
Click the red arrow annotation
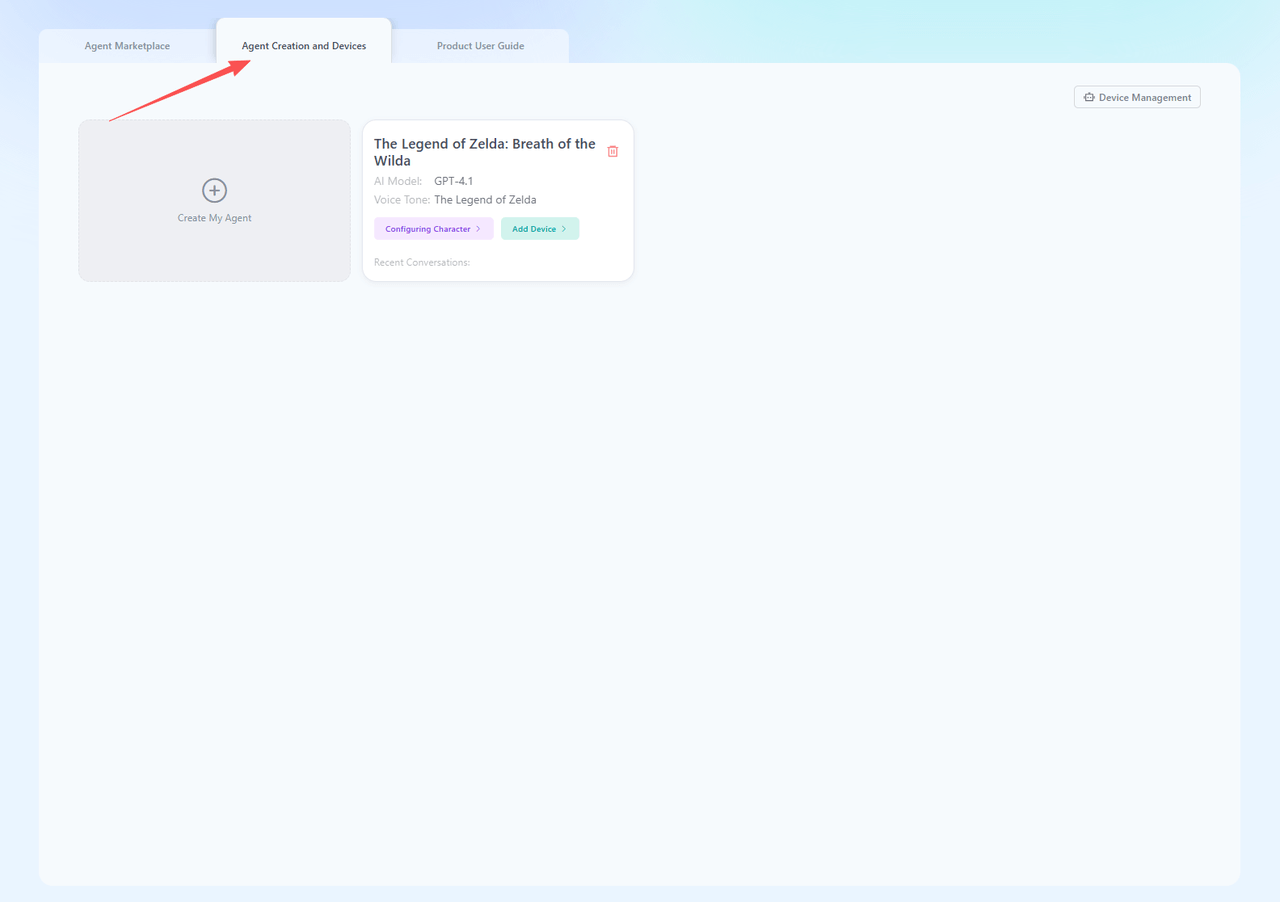click(180, 91)
